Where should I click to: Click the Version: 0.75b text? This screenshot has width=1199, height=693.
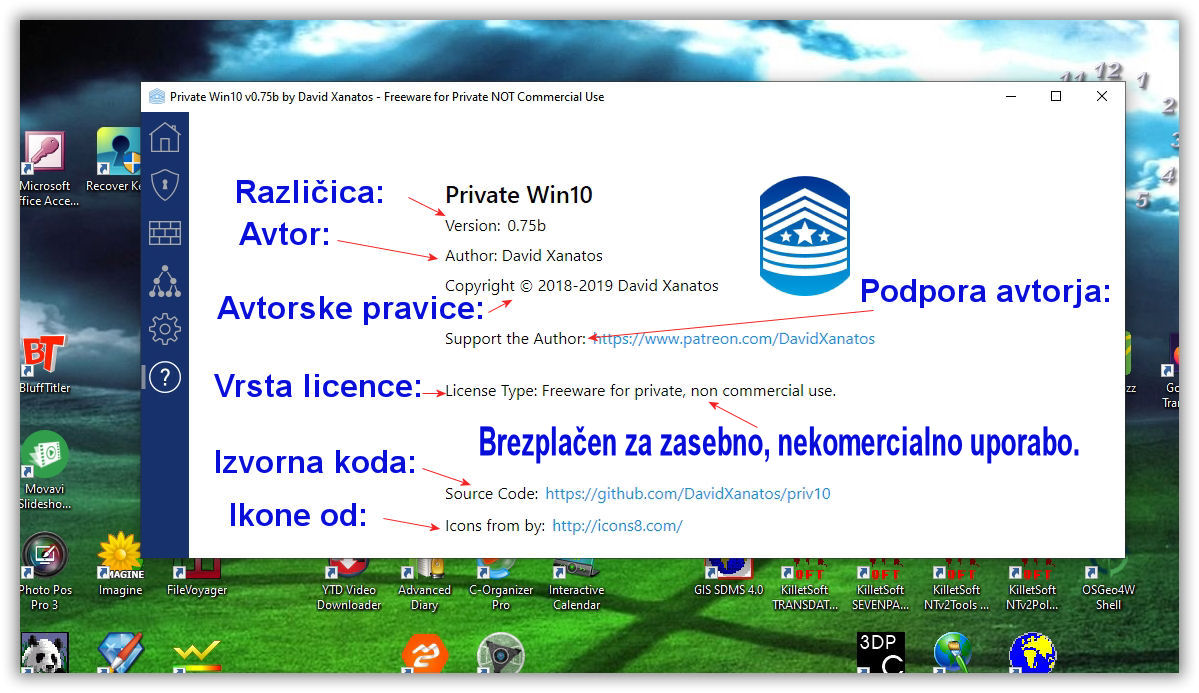(496, 226)
